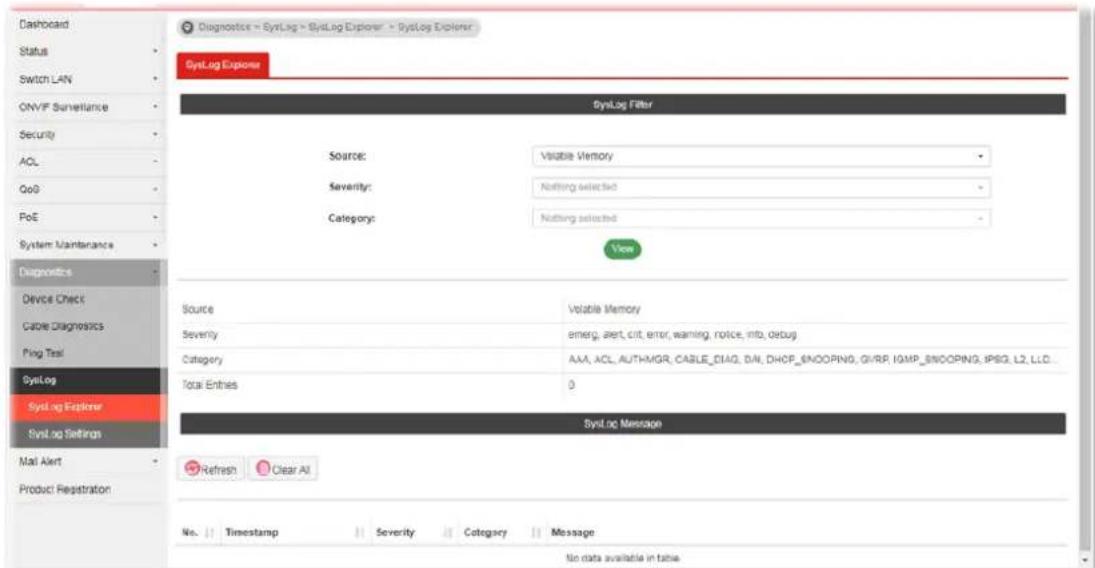Click the Refresh button
This screenshot has width=1095, height=568.
pyautogui.click(x=211, y=469)
